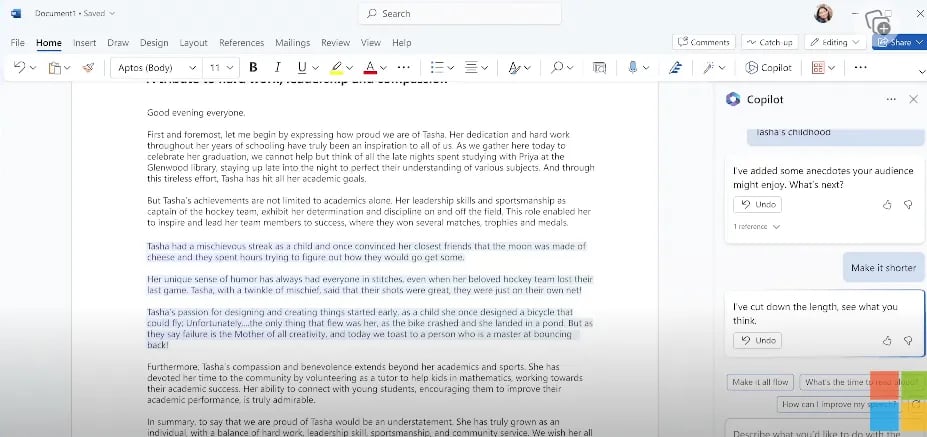The image size is (927, 437).
Task: Click the Dictate microphone icon
Action: (633, 67)
